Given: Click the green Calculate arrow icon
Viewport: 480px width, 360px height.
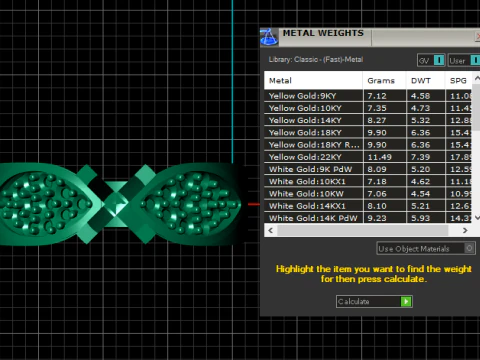Looking at the screenshot, I should pyautogui.click(x=406, y=301).
